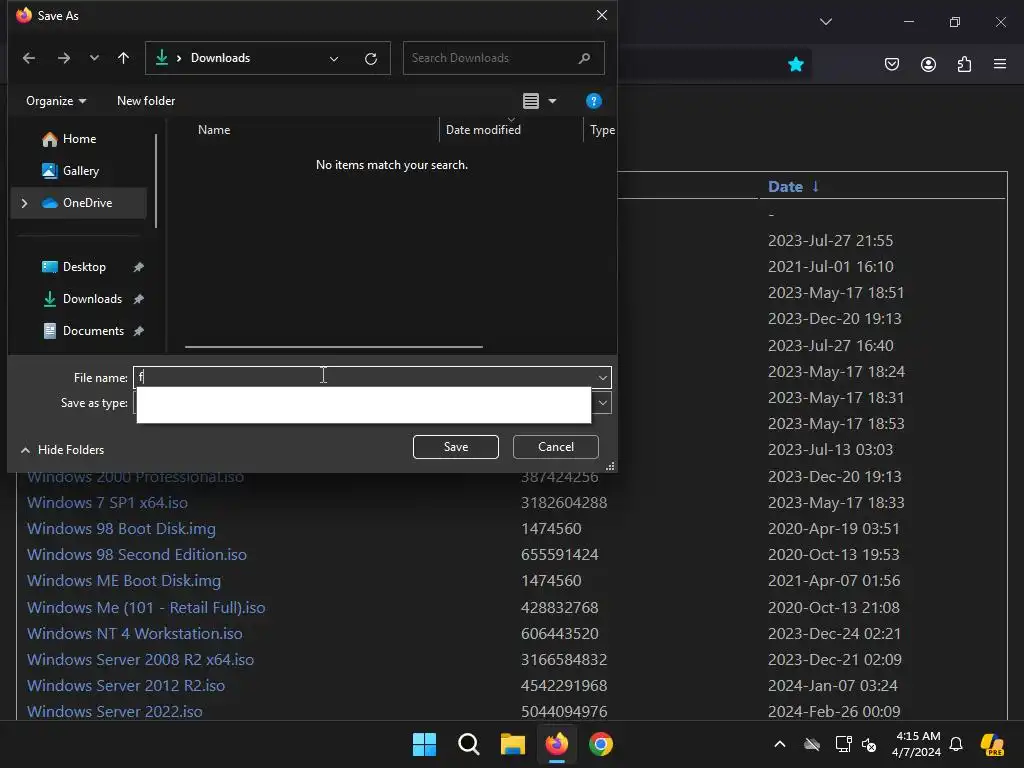Image resolution: width=1024 pixels, height=768 pixels.
Task: Open the taskbar clock showing 4:15 AM
Action: click(918, 744)
